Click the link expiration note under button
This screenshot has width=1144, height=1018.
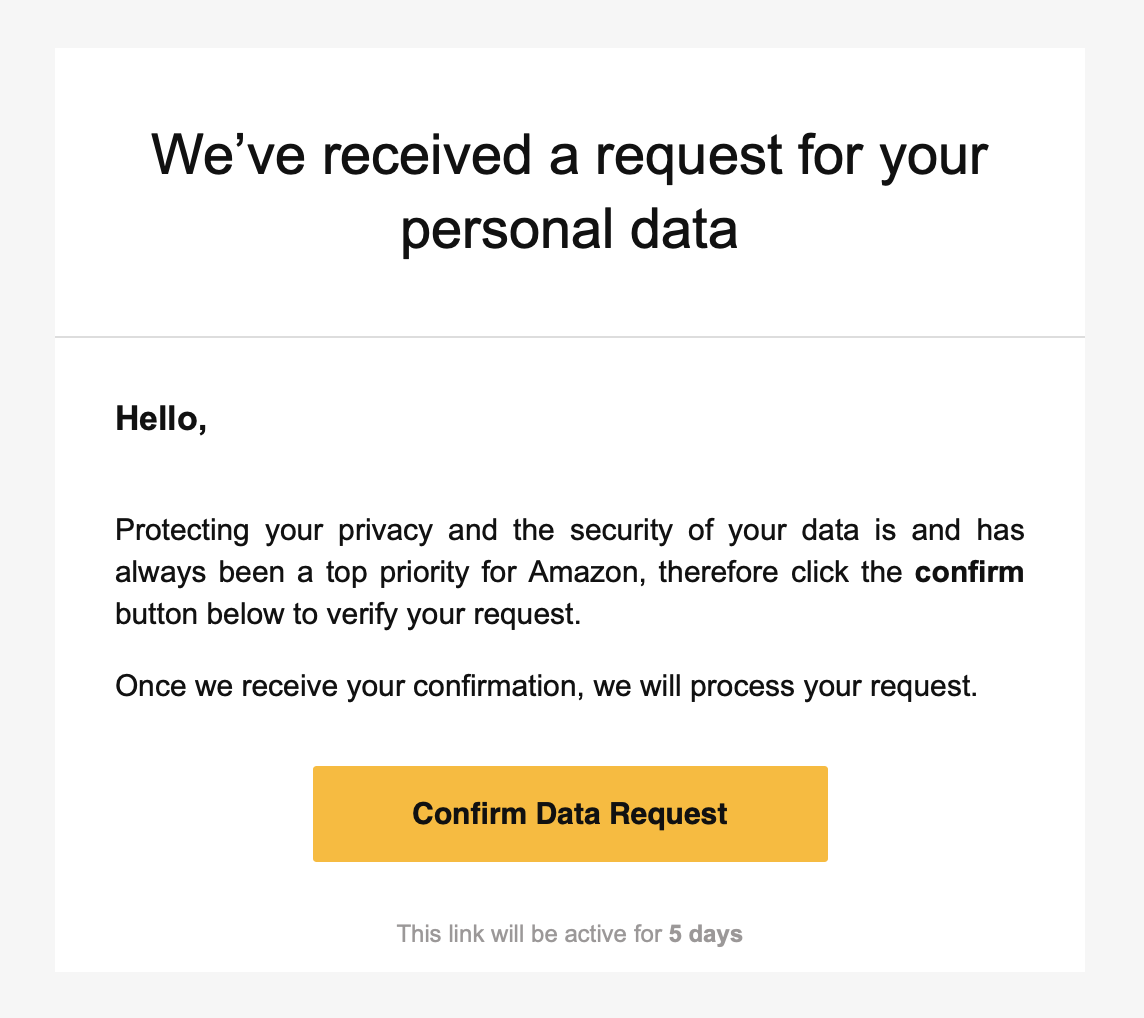[570, 934]
